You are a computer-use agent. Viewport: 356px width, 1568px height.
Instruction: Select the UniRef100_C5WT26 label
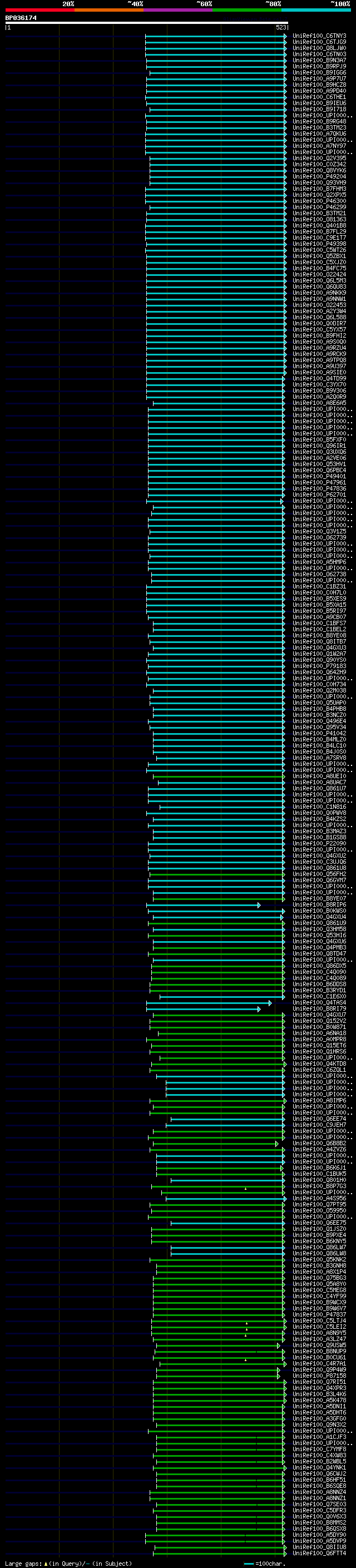pos(319,250)
